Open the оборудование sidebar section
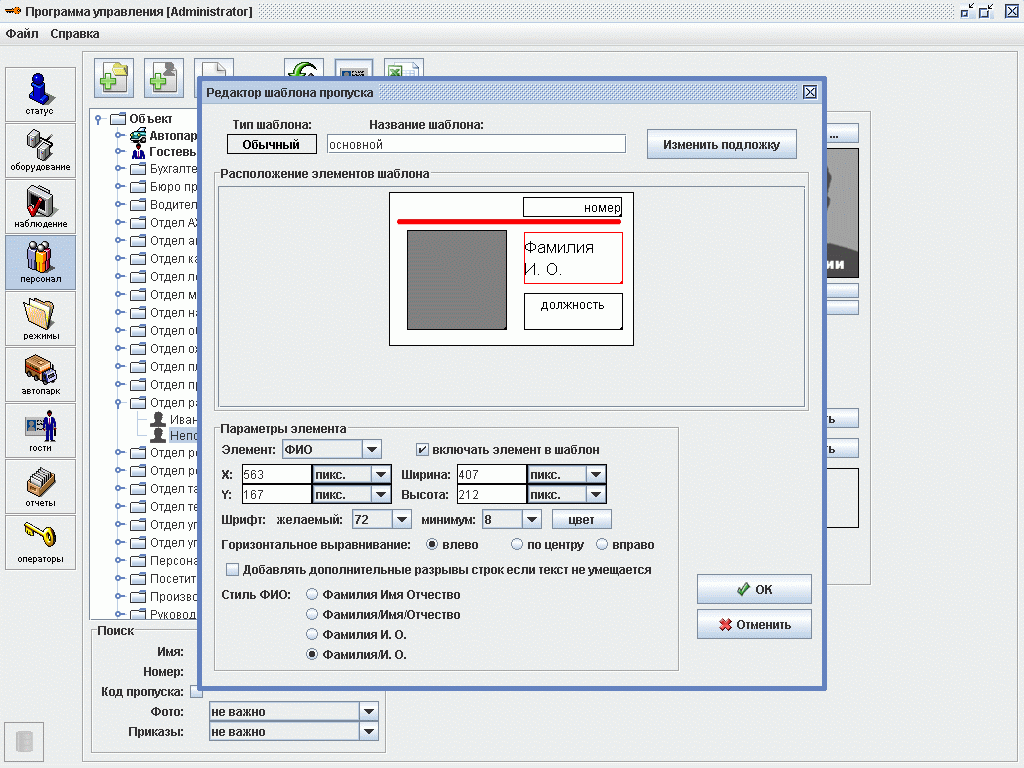Image resolution: width=1024 pixels, height=768 pixels. tap(40, 150)
